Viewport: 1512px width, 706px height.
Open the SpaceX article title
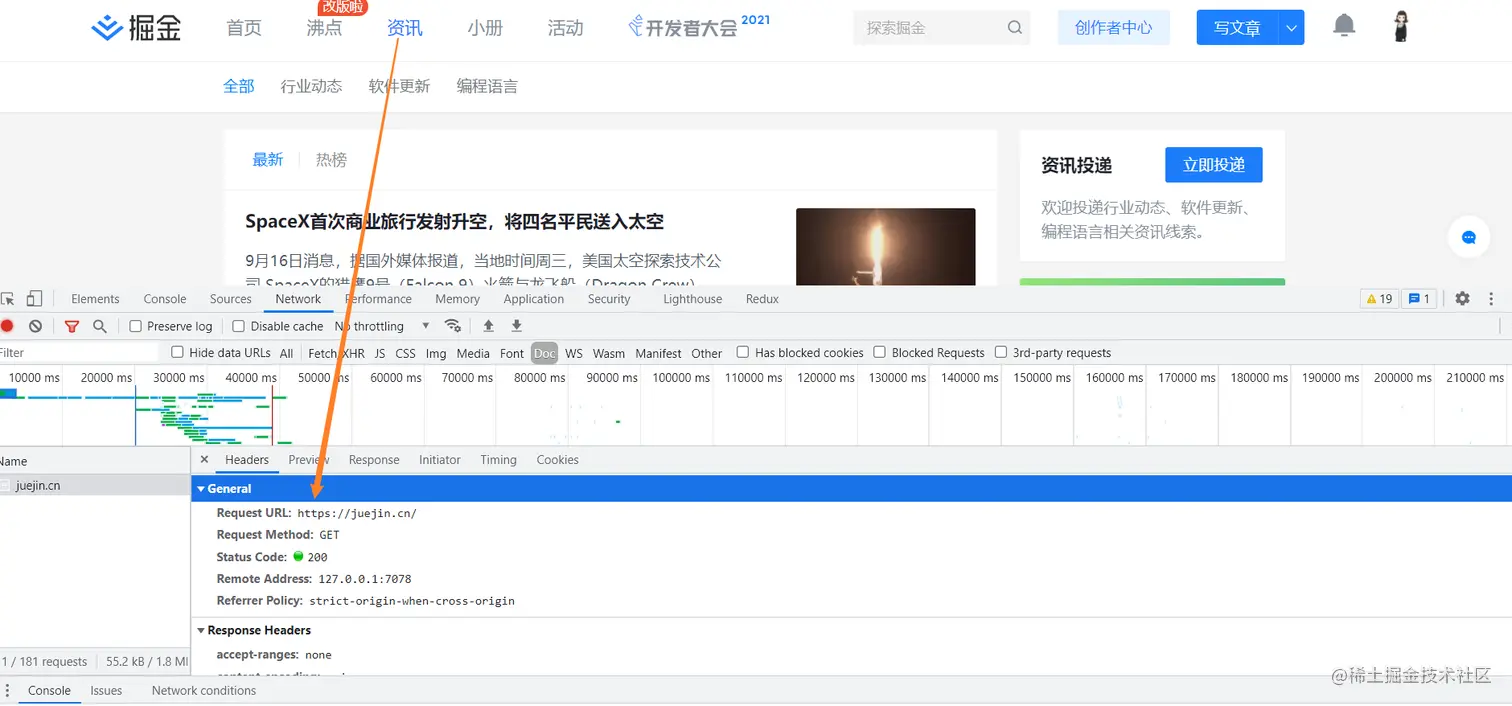click(x=455, y=221)
